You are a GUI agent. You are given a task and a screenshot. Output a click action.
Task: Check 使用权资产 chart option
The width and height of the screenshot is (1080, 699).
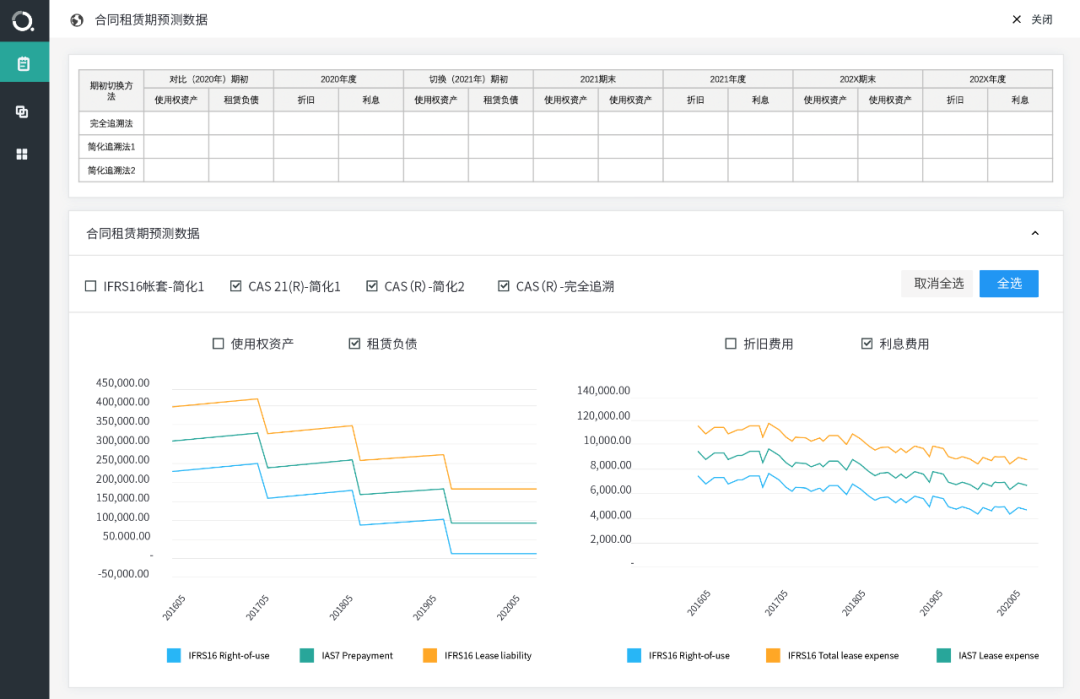pos(218,344)
